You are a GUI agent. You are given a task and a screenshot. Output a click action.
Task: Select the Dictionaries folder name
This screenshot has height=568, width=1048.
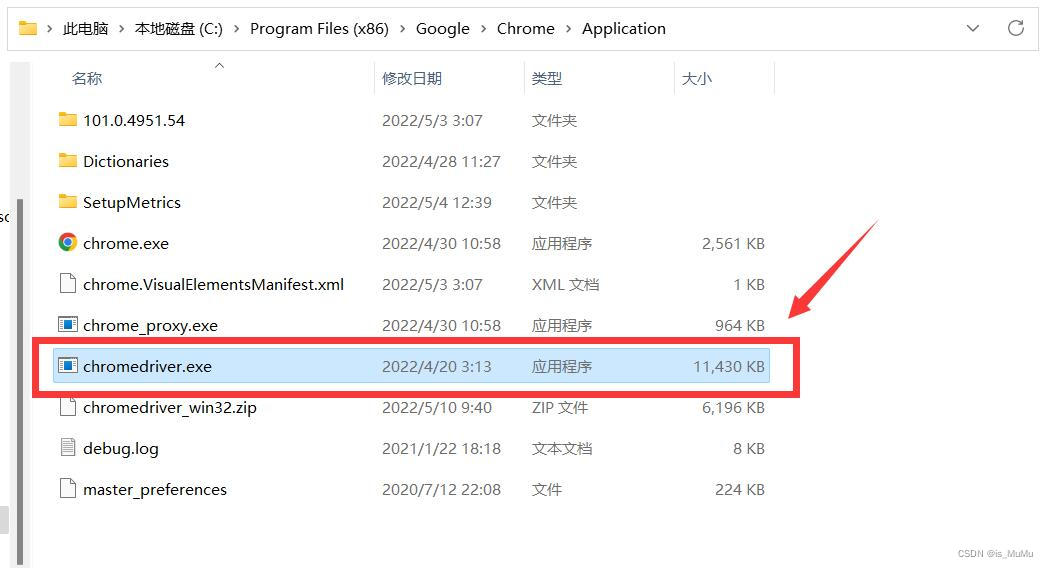pos(126,161)
